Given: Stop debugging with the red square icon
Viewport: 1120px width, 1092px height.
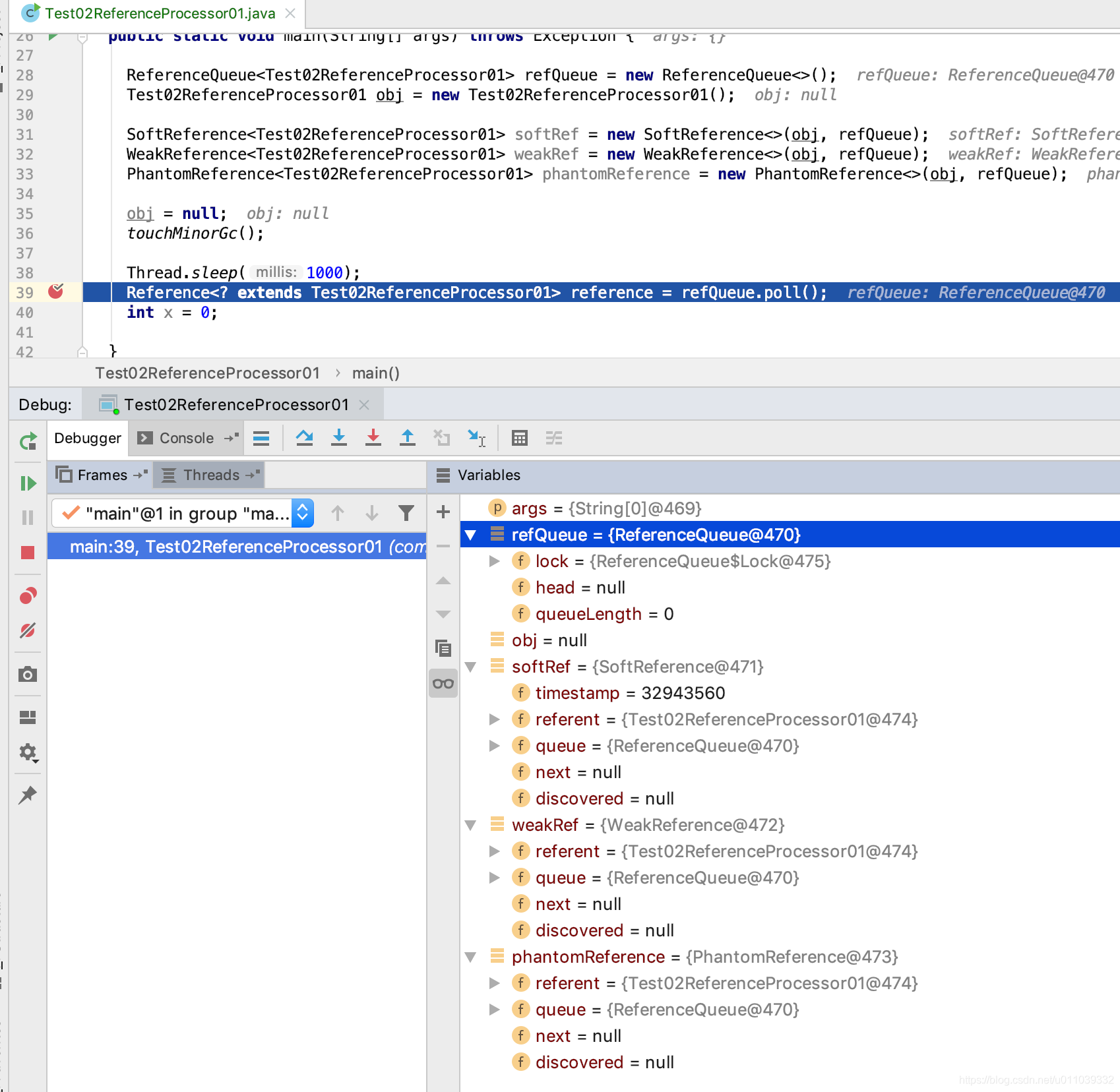Looking at the screenshot, I should pos(28,553).
